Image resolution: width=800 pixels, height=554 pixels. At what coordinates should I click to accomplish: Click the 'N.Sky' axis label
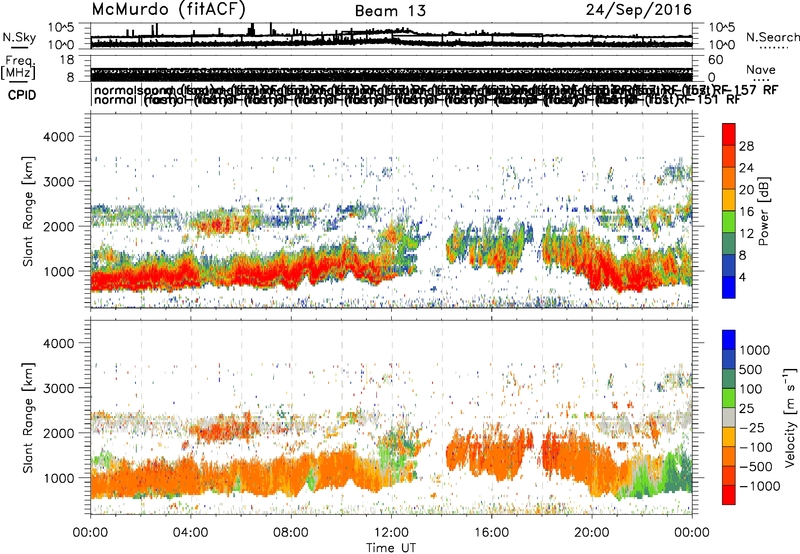[x=19, y=38]
